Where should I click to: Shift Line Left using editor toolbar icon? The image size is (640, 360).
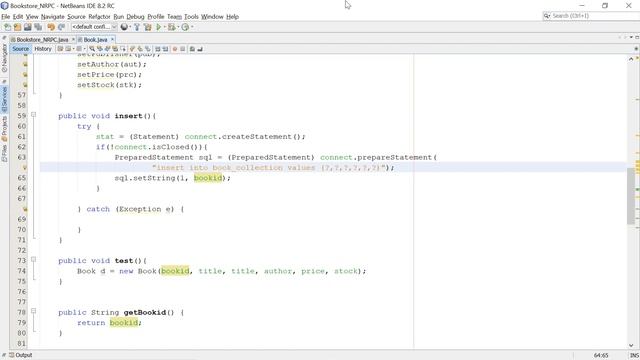pyautogui.click(x=158, y=49)
